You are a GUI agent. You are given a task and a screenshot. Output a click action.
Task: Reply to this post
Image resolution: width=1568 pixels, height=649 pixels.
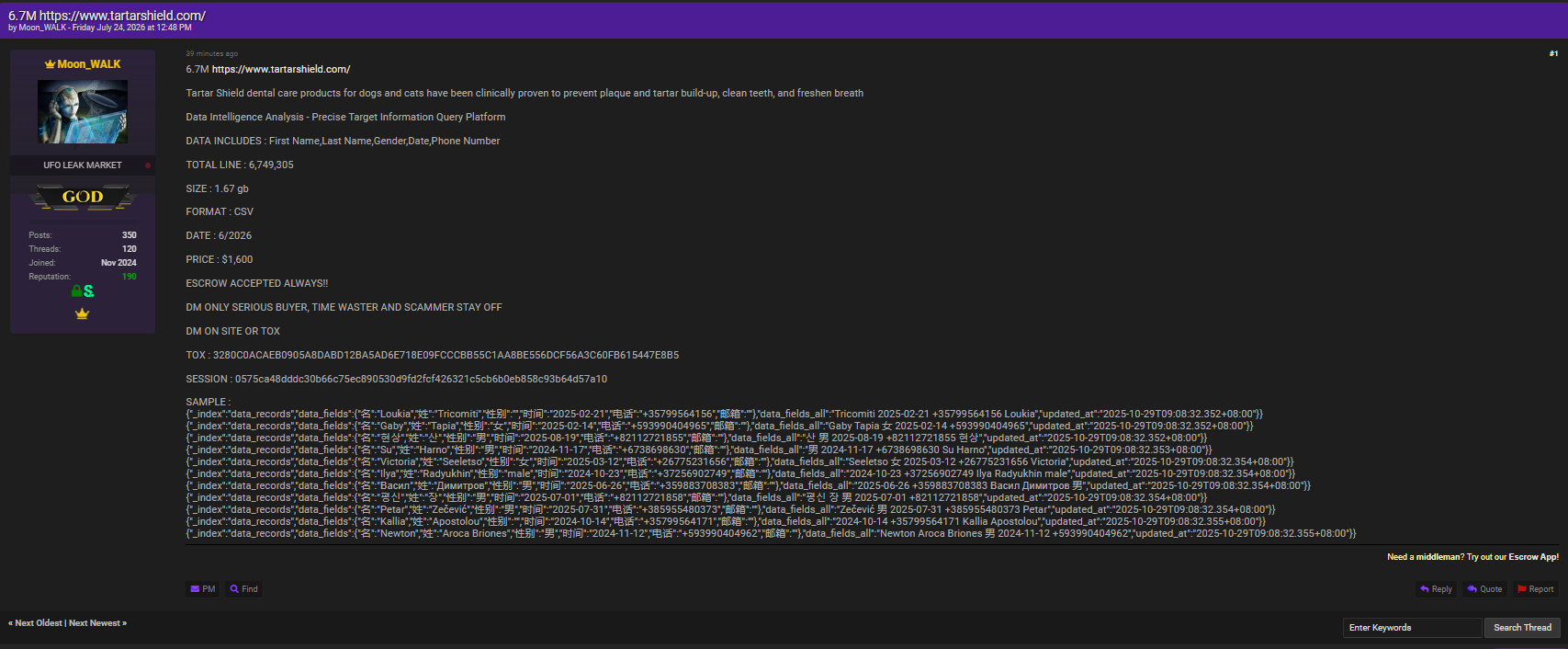click(x=1436, y=589)
